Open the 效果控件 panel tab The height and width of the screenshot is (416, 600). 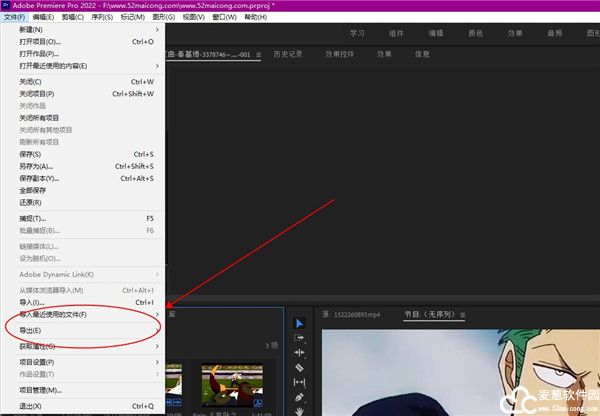tap(341, 54)
